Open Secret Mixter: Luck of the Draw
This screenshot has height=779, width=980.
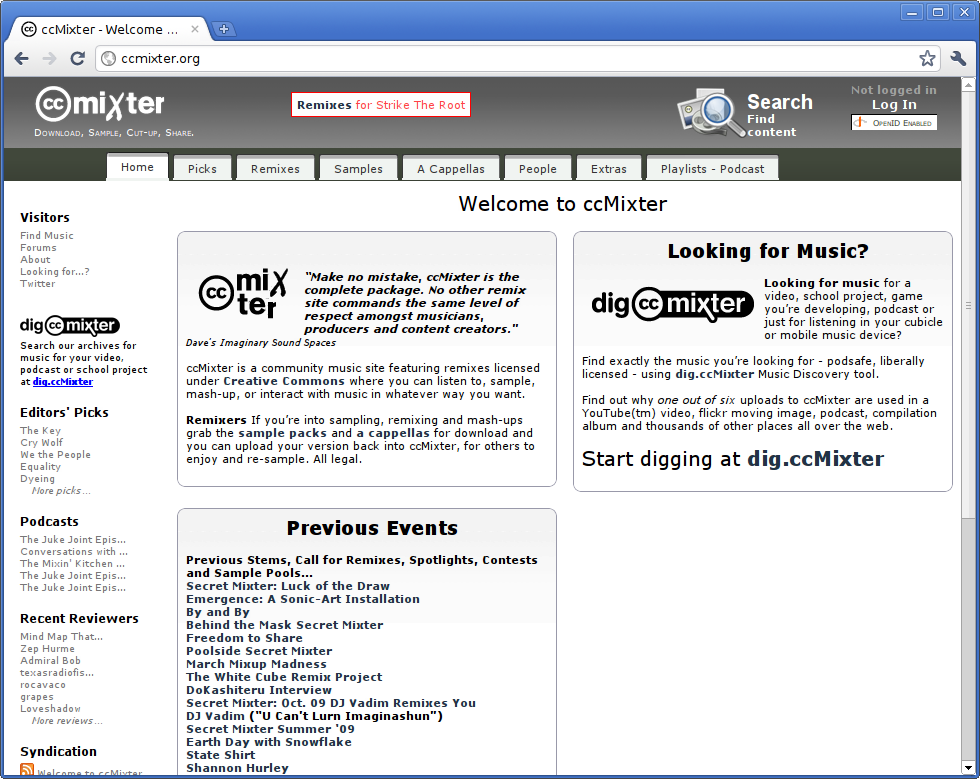[288, 586]
